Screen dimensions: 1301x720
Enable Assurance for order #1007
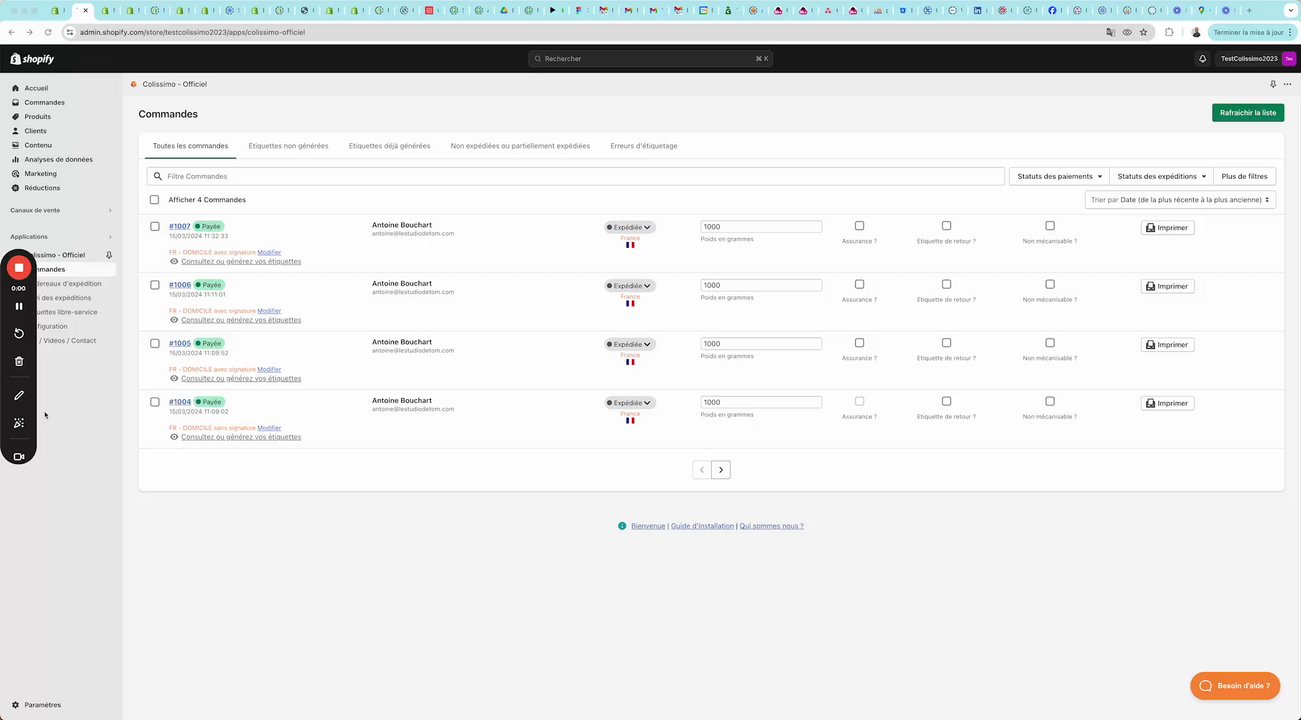tap(859, 226)
